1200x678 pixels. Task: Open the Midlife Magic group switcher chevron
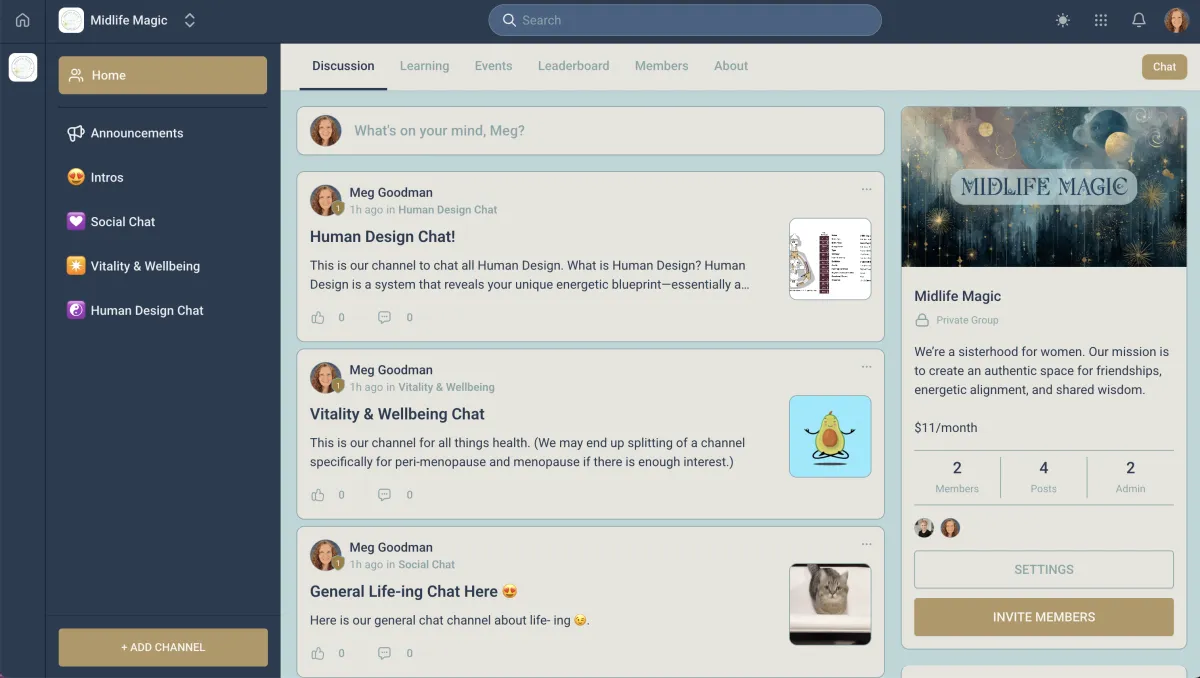point(190,20)
